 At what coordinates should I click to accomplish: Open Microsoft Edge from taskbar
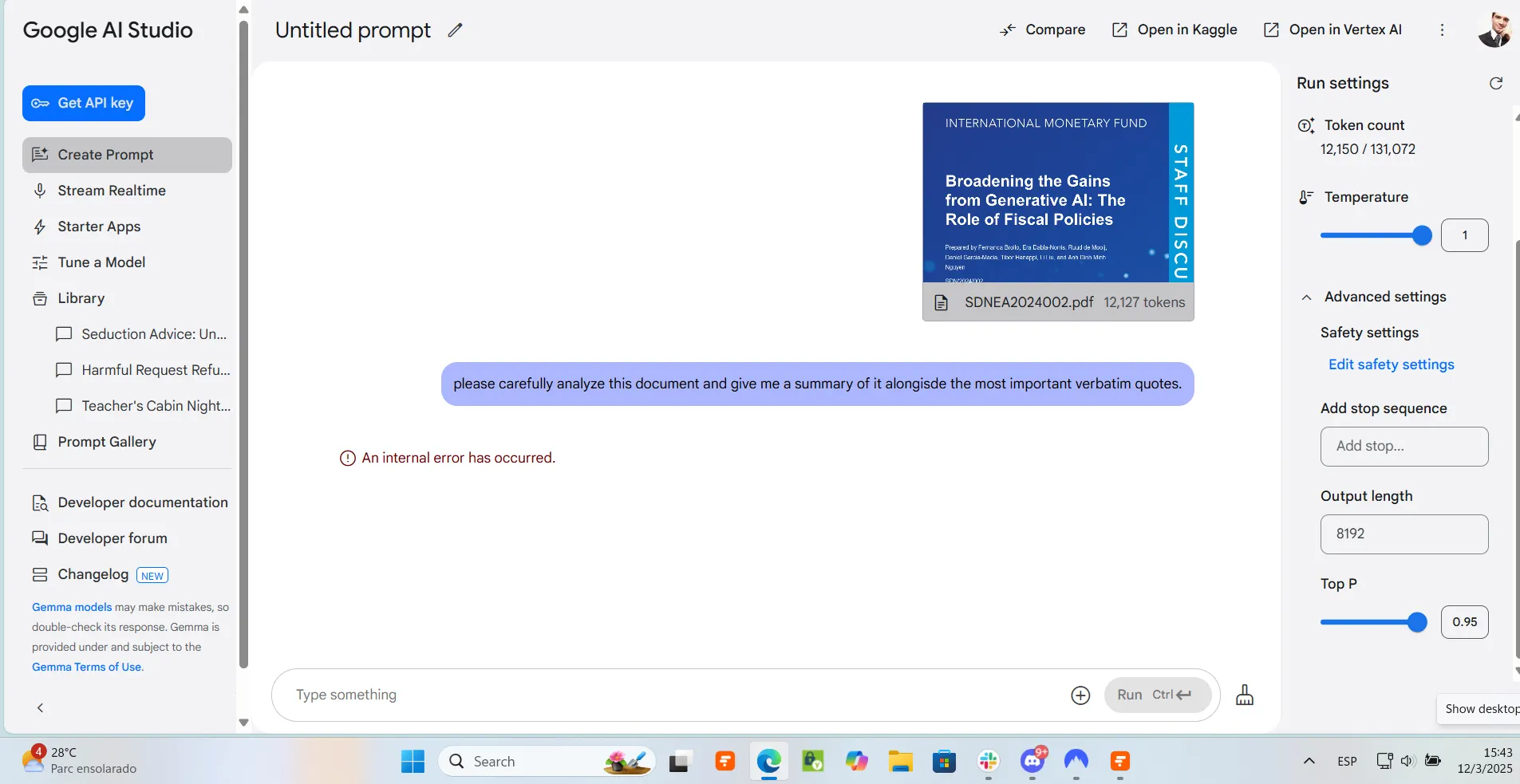(768, 762)
